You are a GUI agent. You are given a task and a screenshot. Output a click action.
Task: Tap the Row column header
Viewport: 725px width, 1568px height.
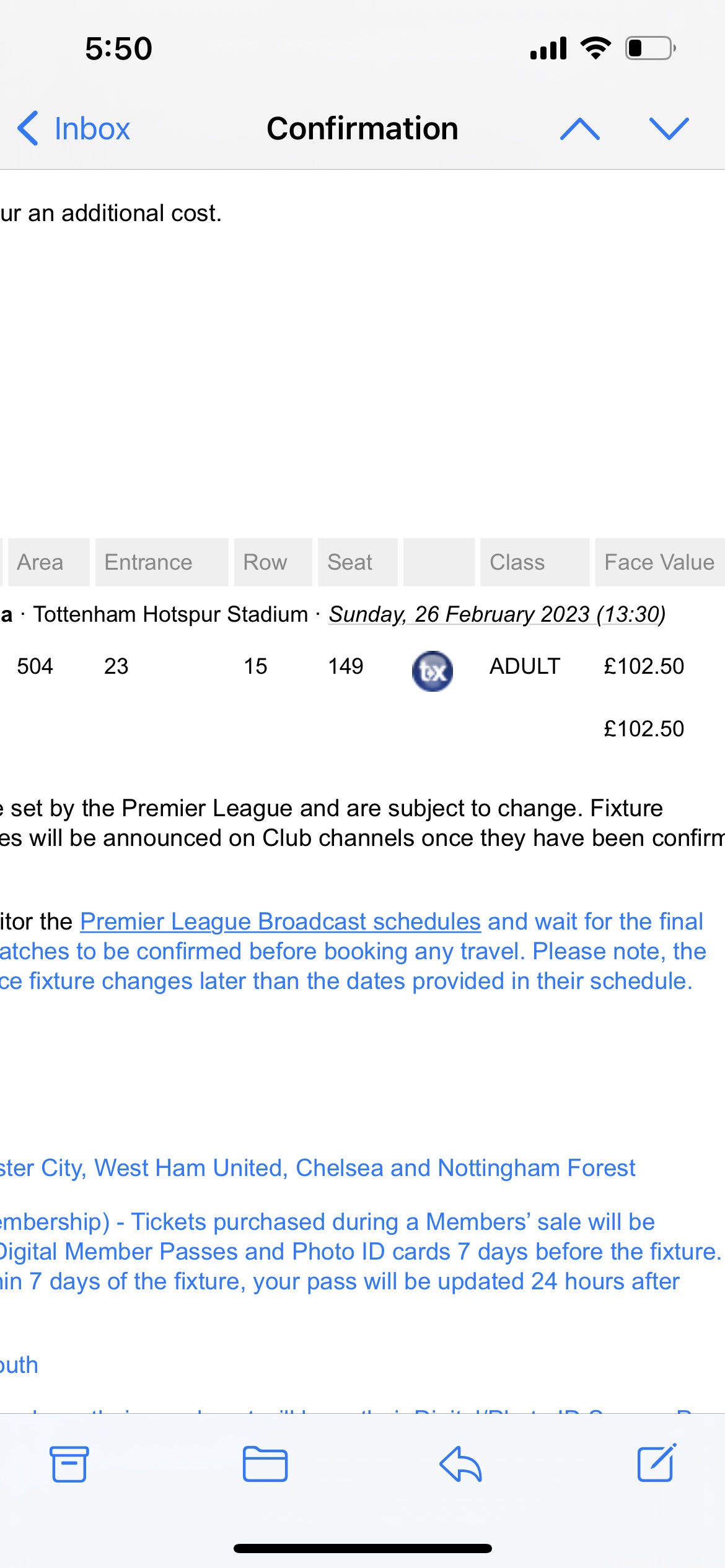click(x=265, y=562)
